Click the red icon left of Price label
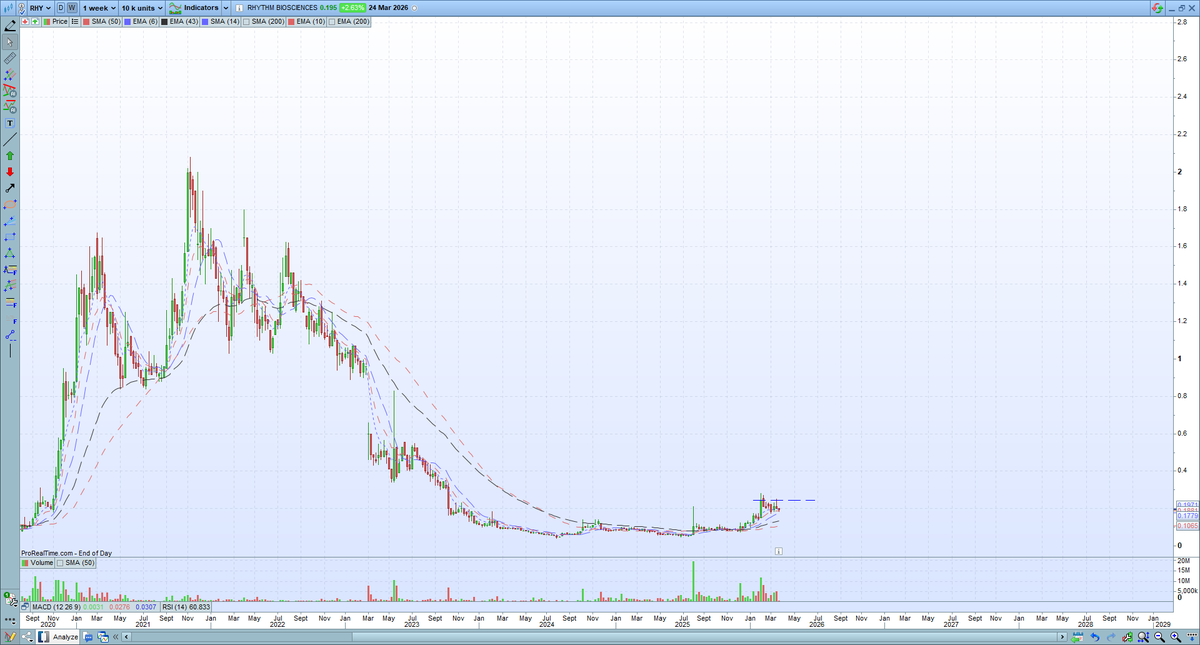This screenshot has height=645, width=1200. click(x=25, y=22)
